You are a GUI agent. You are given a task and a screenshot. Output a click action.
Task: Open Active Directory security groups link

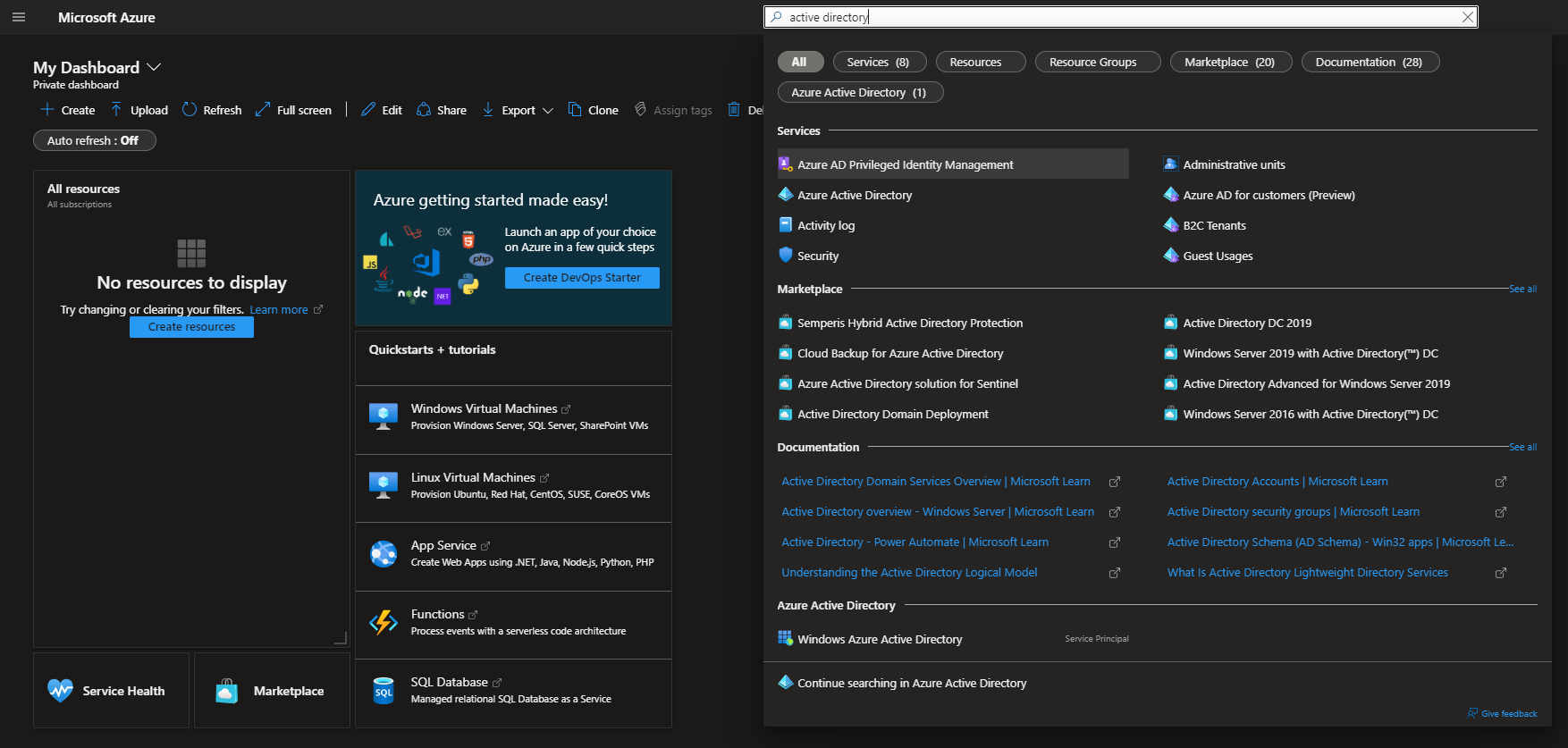[x=1294, y=511]
